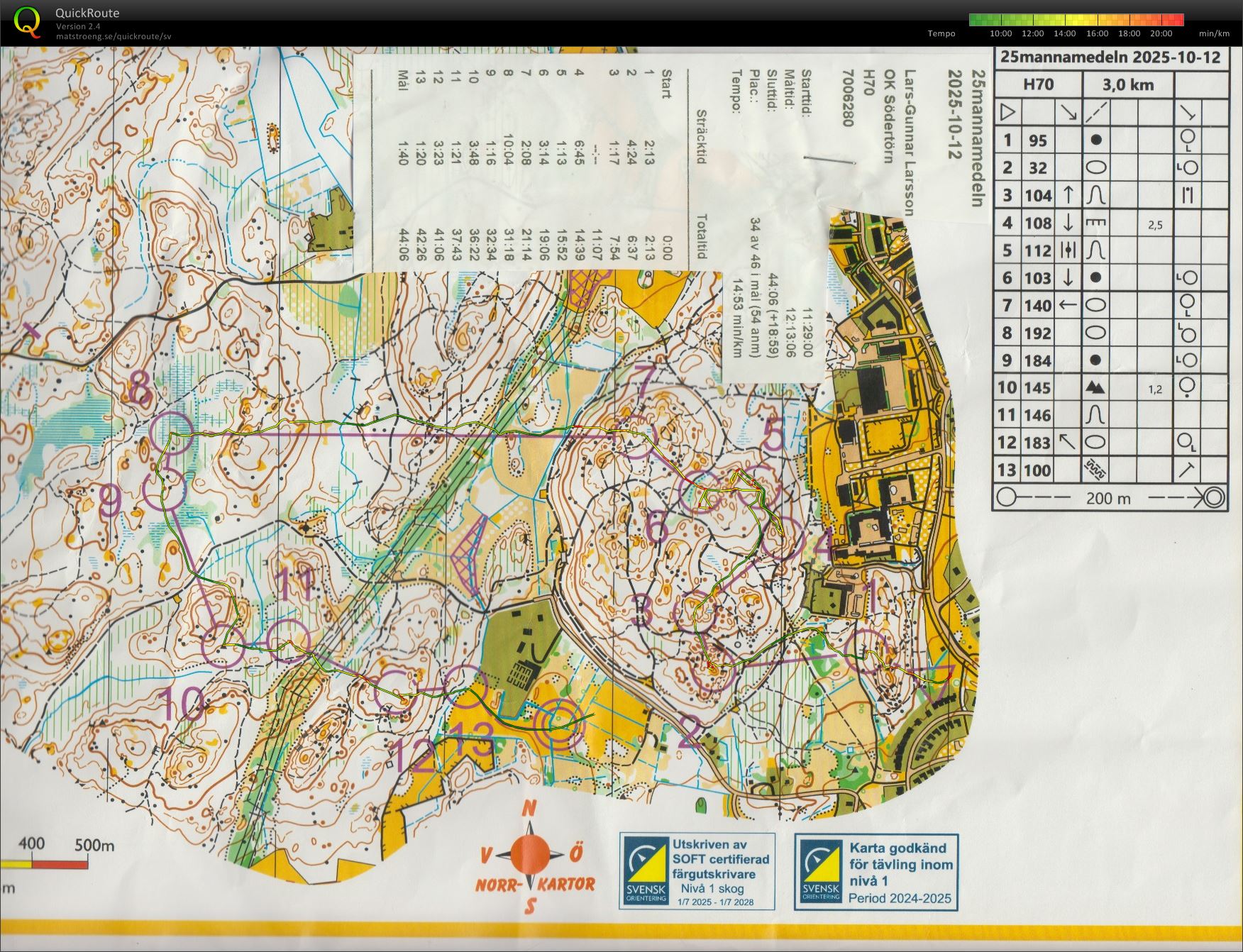Click the QuickRoute Q logo
This screenshot has height=952, width=1243.
[x=27, y=21]
